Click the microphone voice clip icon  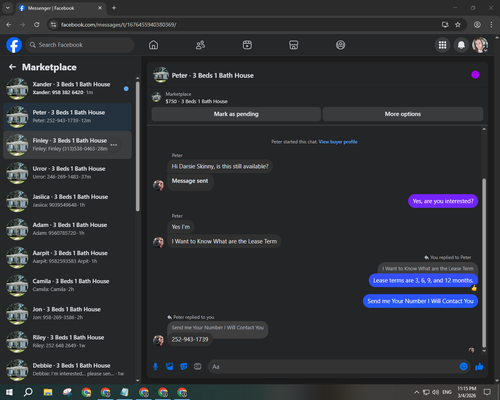point(155,367)
